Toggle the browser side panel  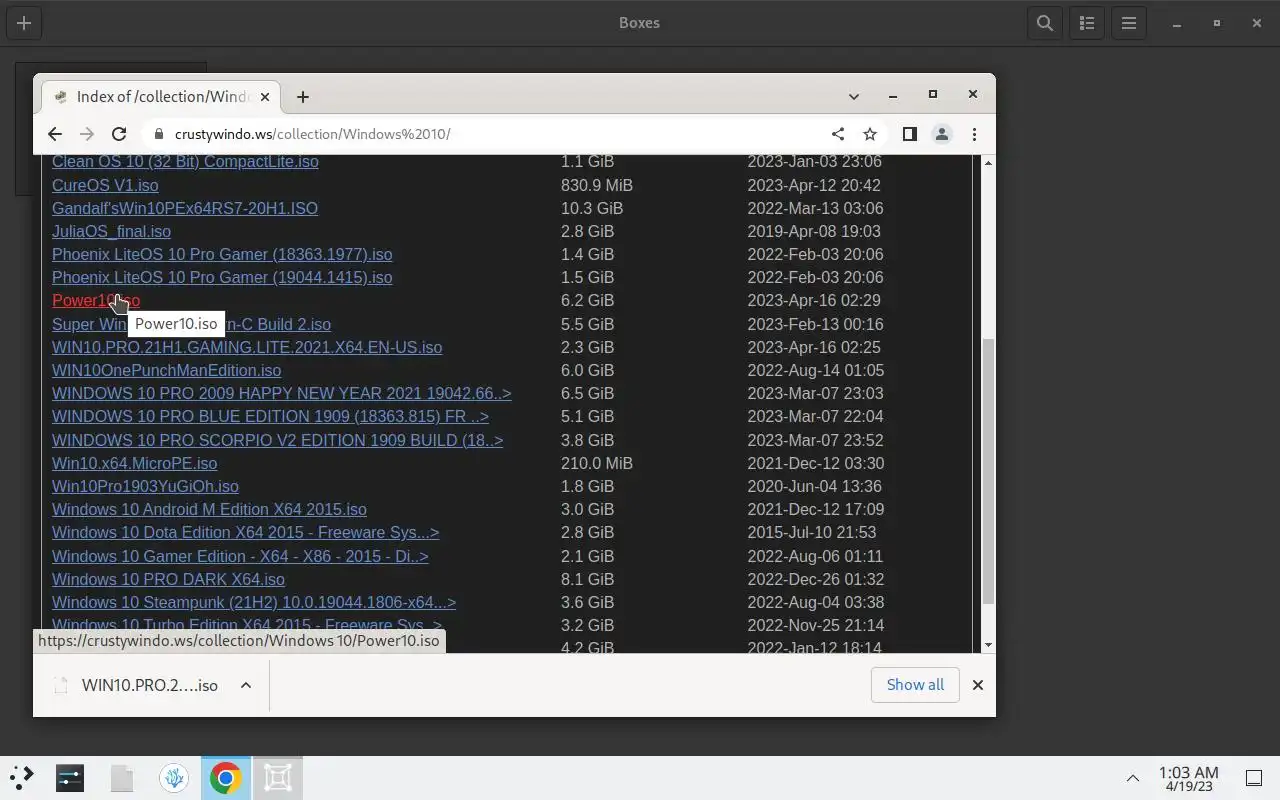(x=909, y=134)
